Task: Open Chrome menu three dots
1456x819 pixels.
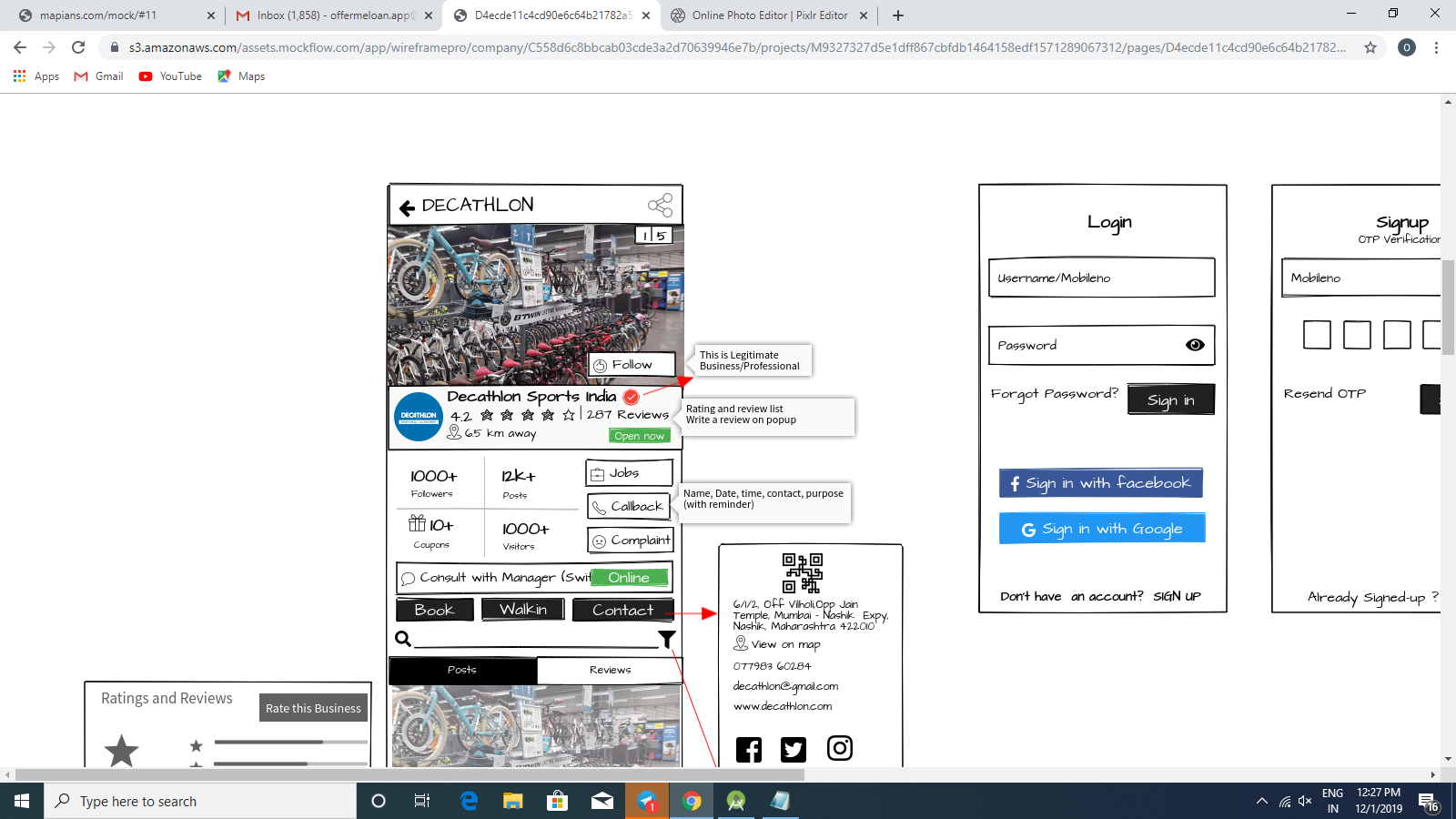Action: coord(1436,47)
